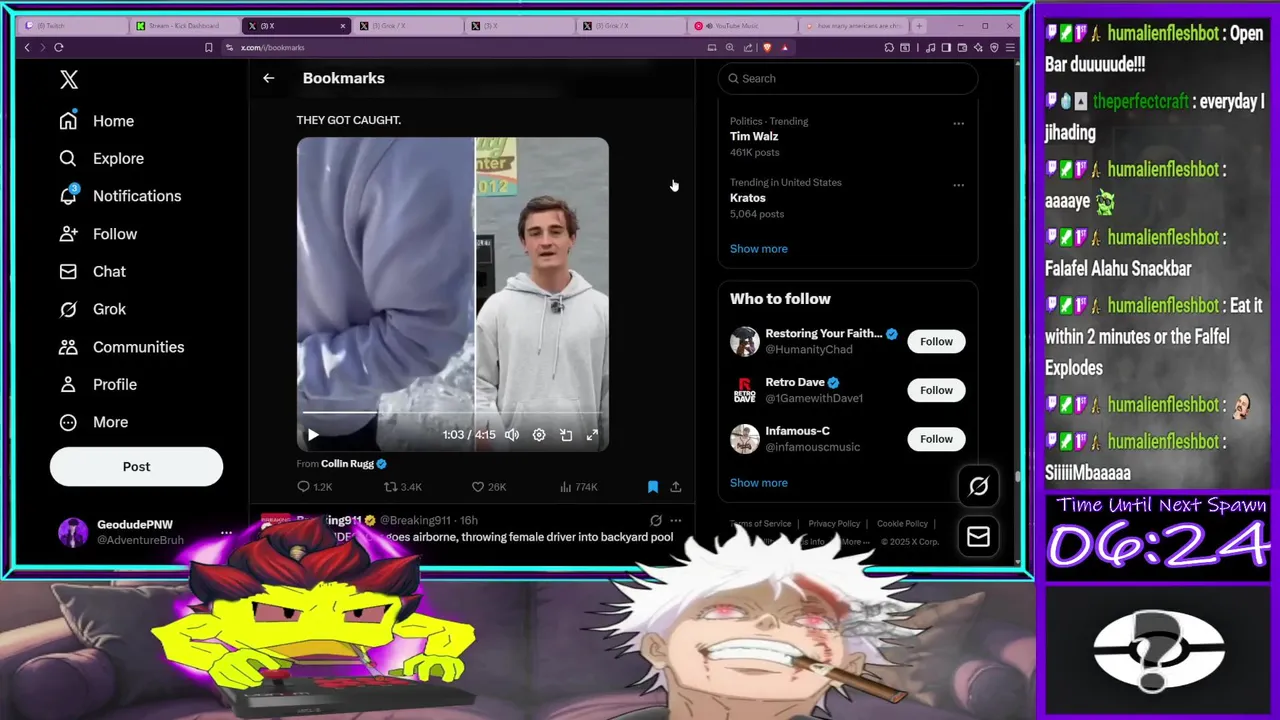Open the browser hamburger menu
The height and width of the screenshot is (720, 1280).
1011,47
